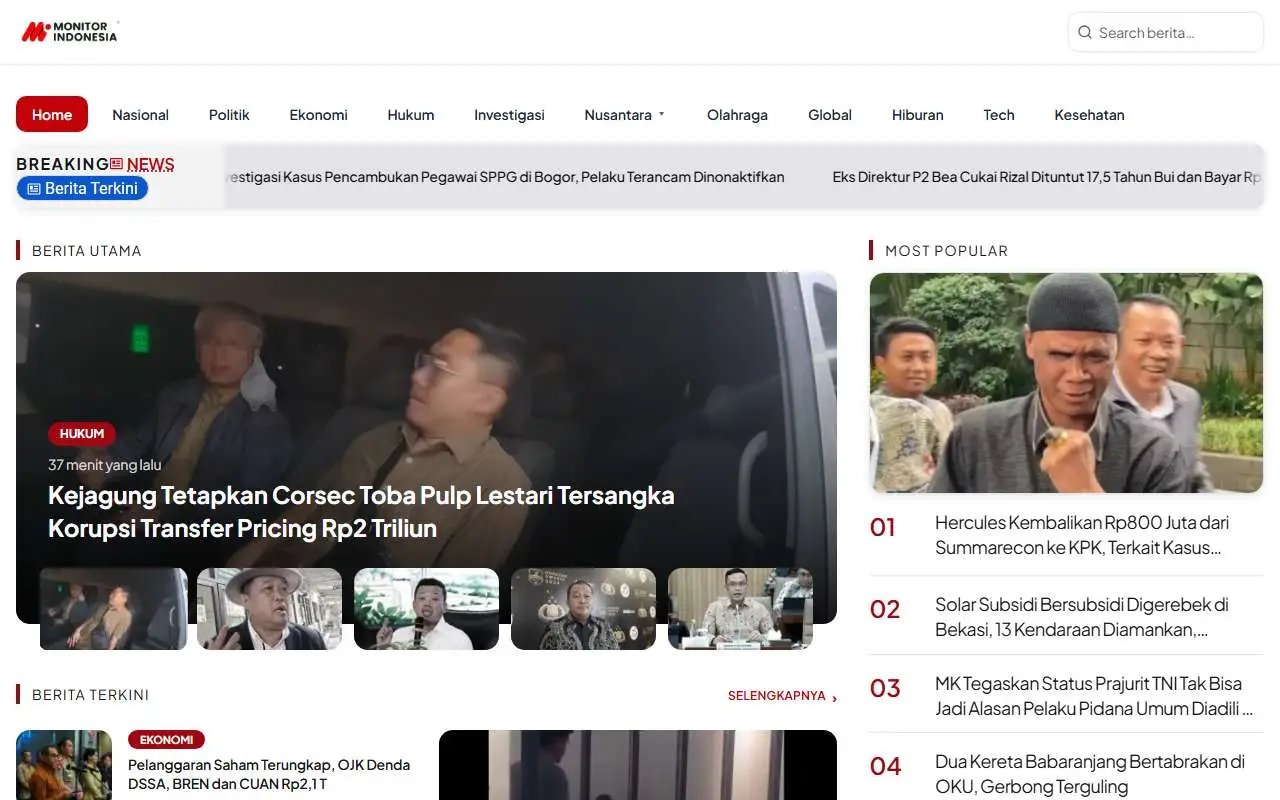Open the Tech section
Screen dimensions: 1280x800
pyautogui.click(x=999, y=115)
